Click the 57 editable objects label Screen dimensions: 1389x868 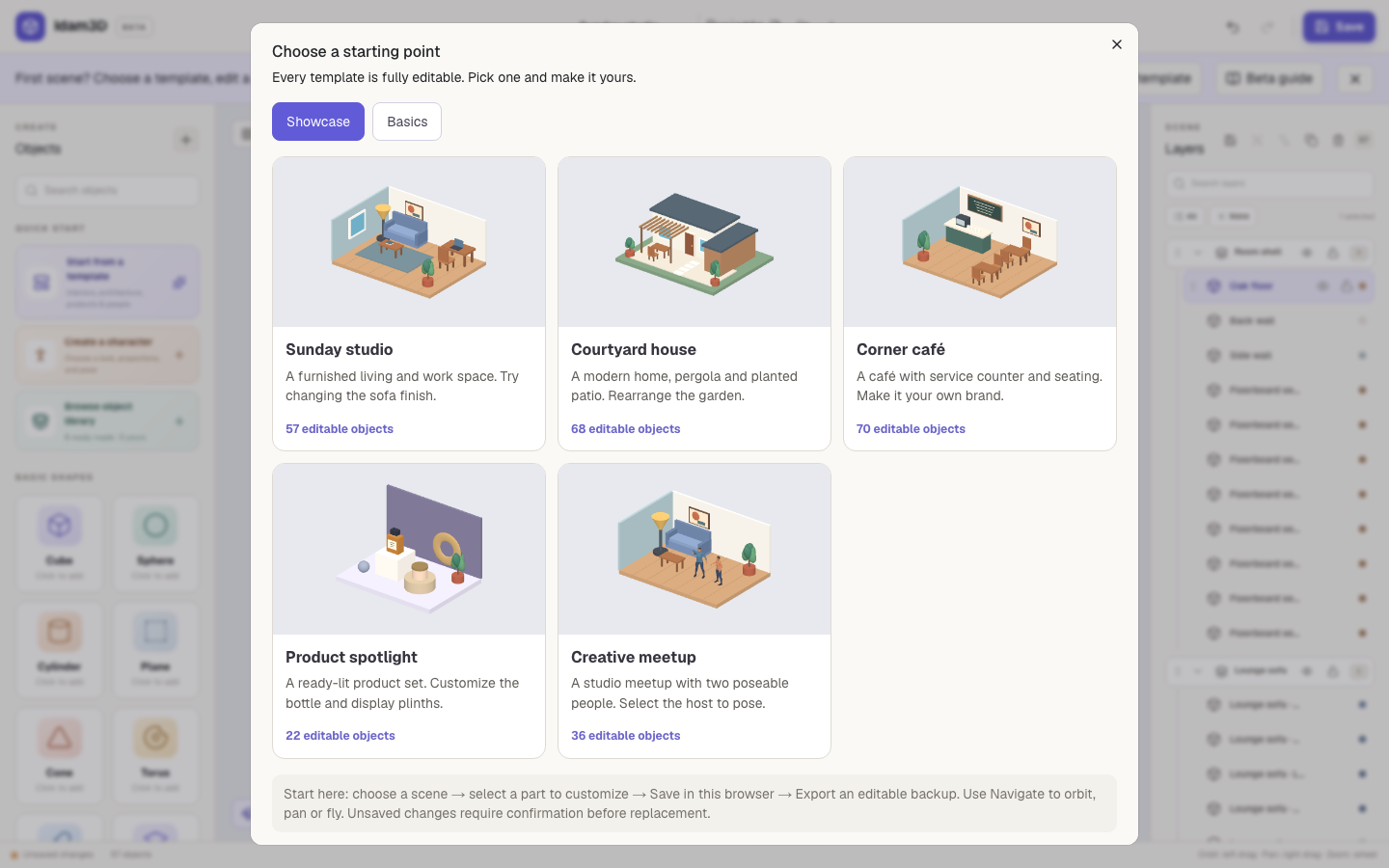[x=340, y=429]
